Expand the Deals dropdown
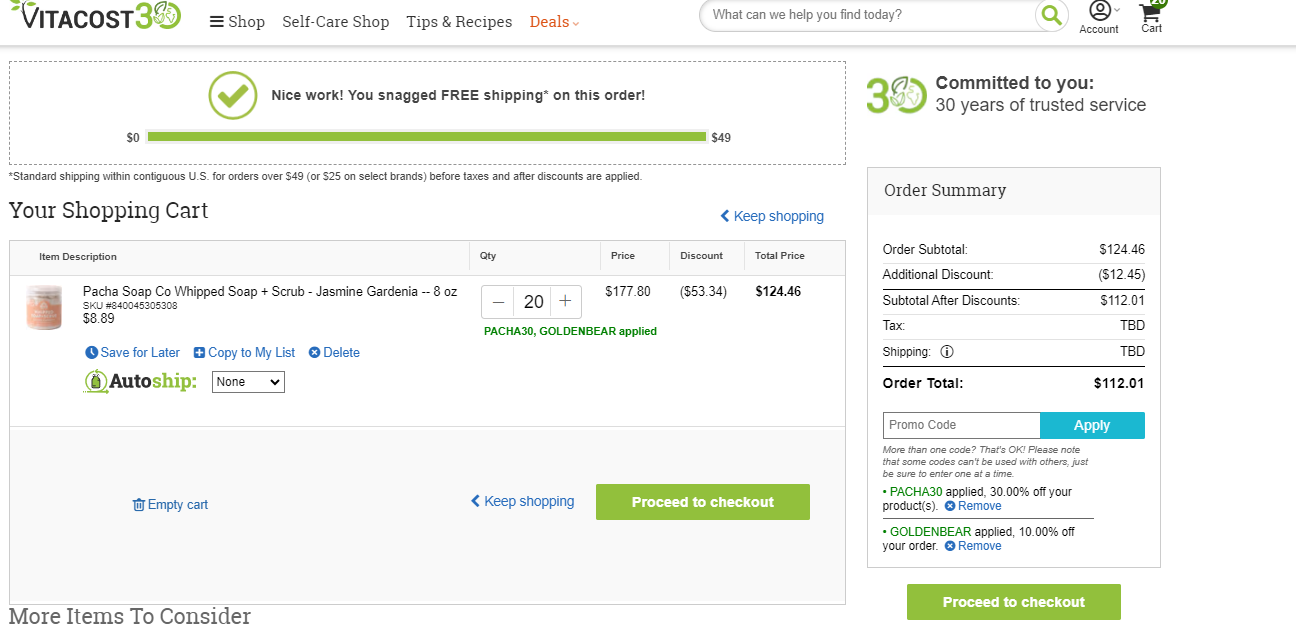The image size is (1296, 634). point(554,21)
